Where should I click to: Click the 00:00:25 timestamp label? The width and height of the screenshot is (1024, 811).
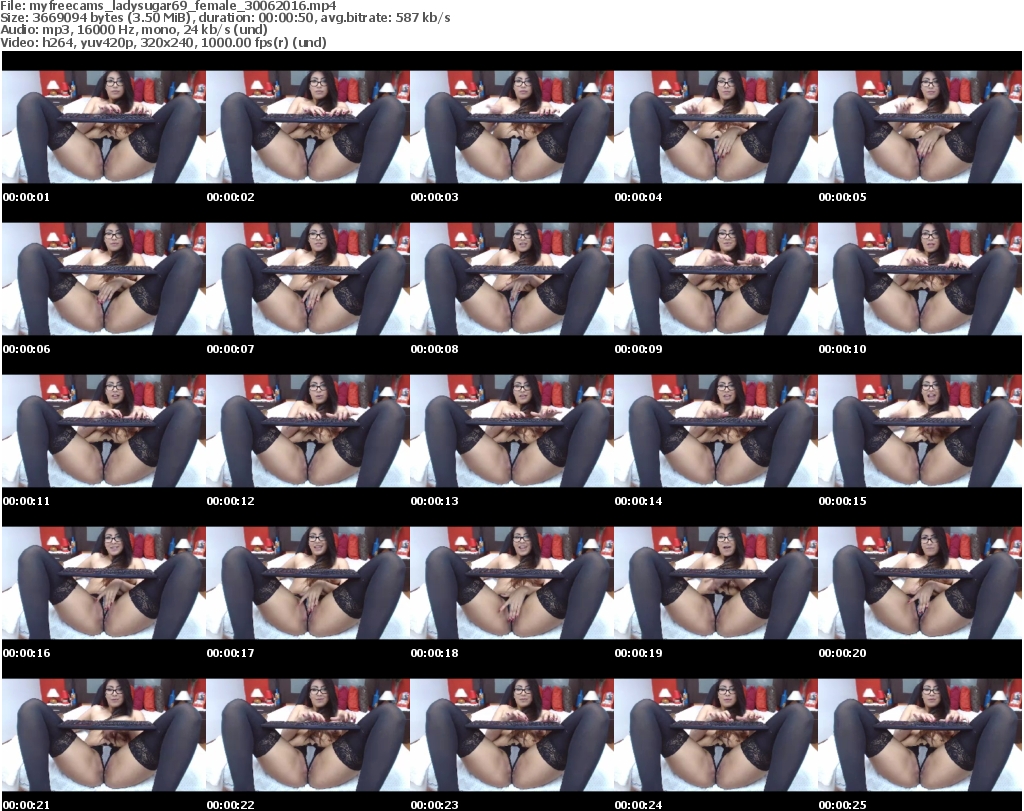pos(842,804)
